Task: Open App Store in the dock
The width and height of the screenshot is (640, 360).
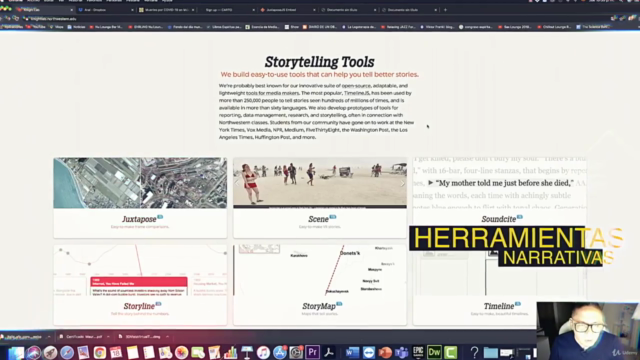Action: [x=280, y=353]
